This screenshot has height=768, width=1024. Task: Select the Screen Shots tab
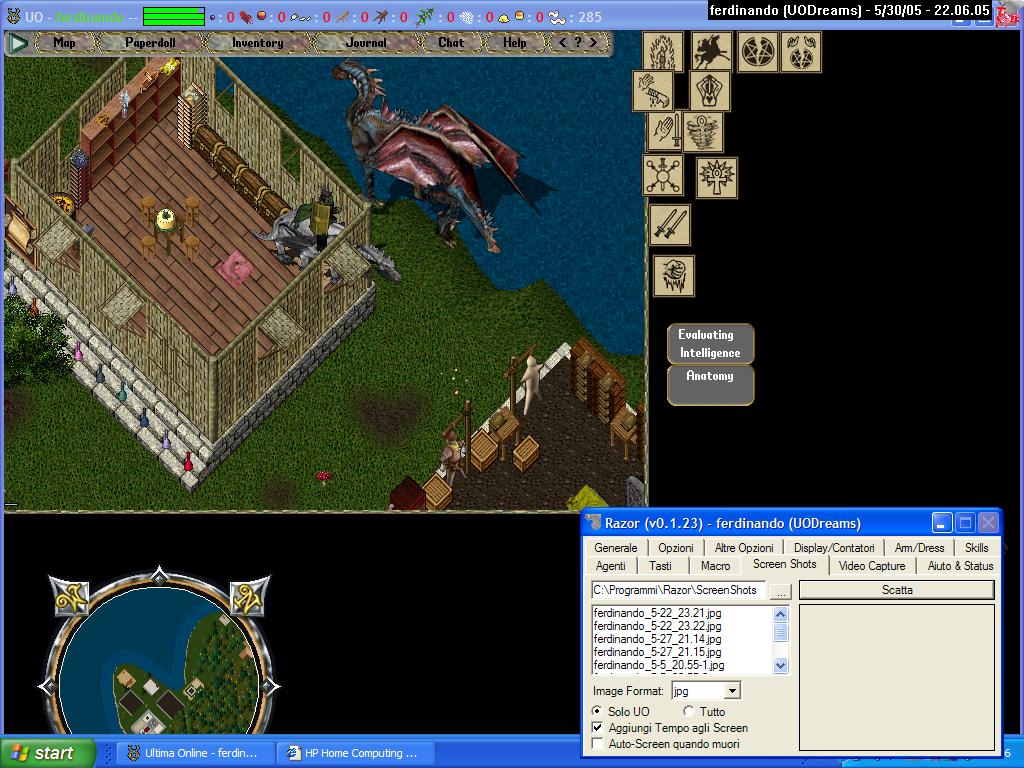pos(784,564)
